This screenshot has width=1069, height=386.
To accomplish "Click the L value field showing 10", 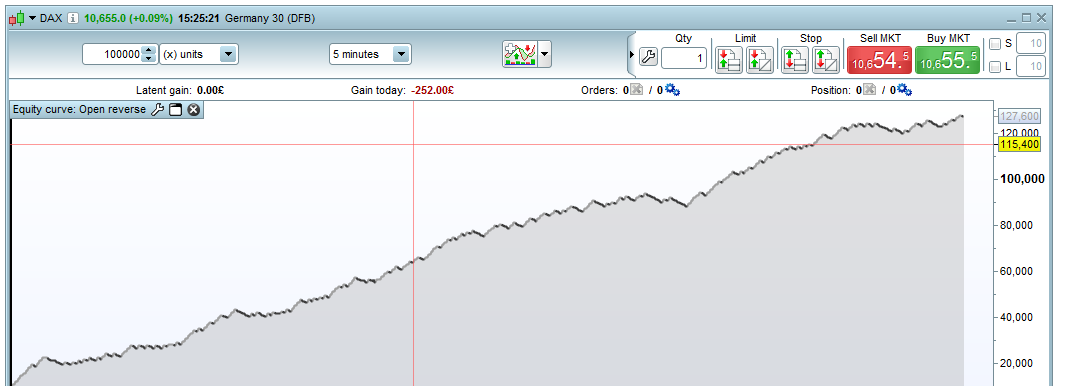I will (x=1031, y=66).
